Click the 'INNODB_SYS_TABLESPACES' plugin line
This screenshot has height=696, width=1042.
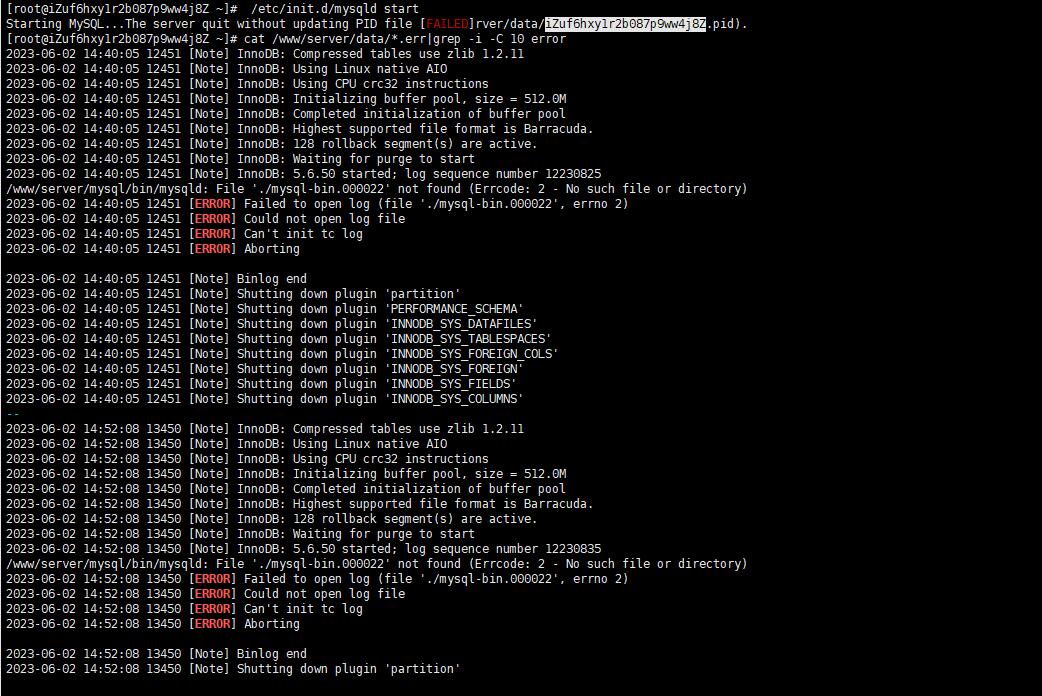pos(278,339)
